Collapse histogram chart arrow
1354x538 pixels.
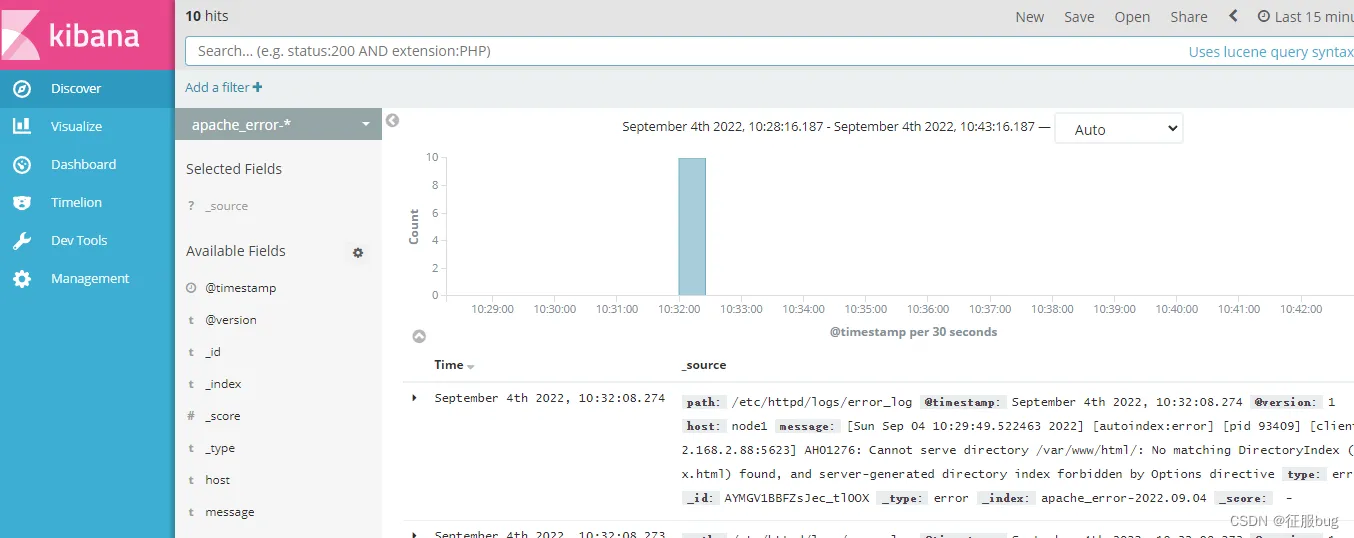pos(419,337)
